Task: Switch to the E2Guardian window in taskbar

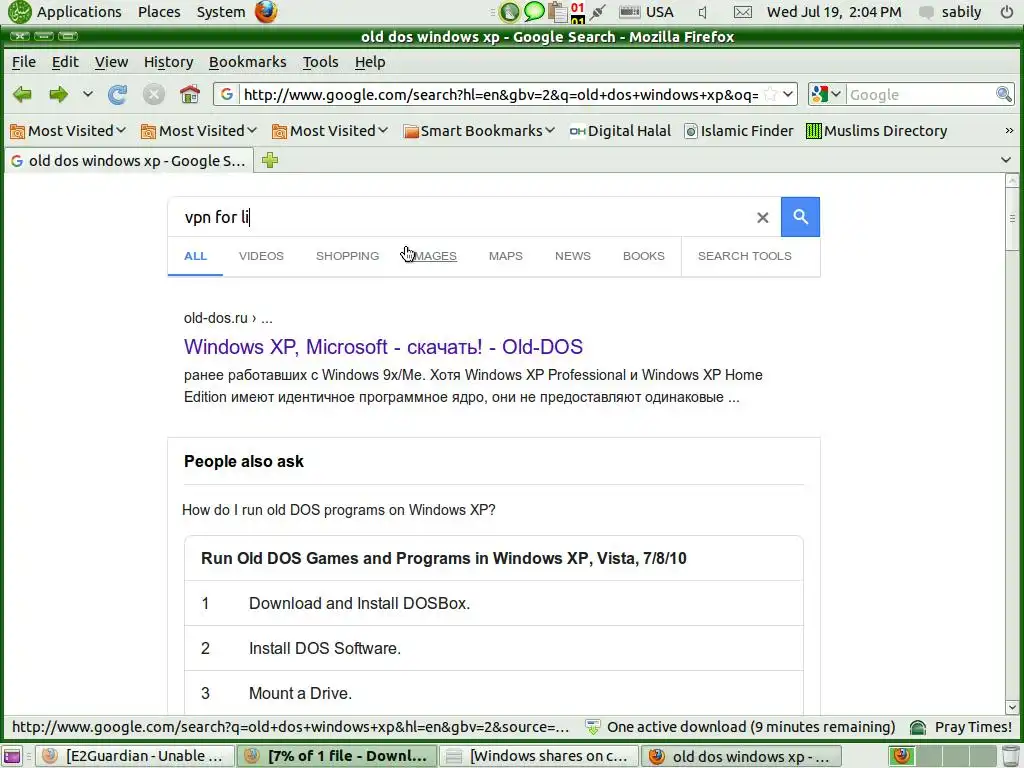Action: pyautogui.click(x=135, y=756)
